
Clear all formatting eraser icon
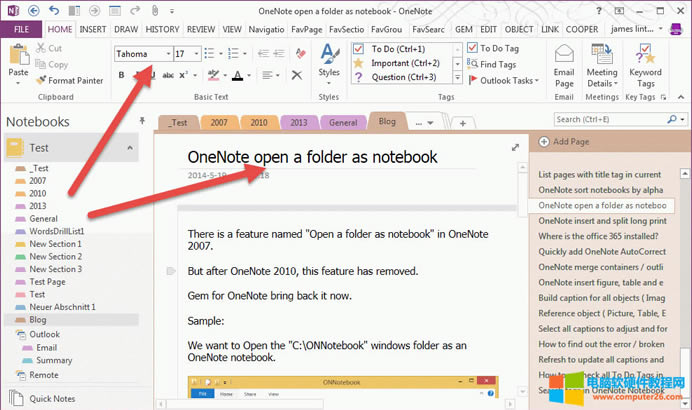coord(301,53)
